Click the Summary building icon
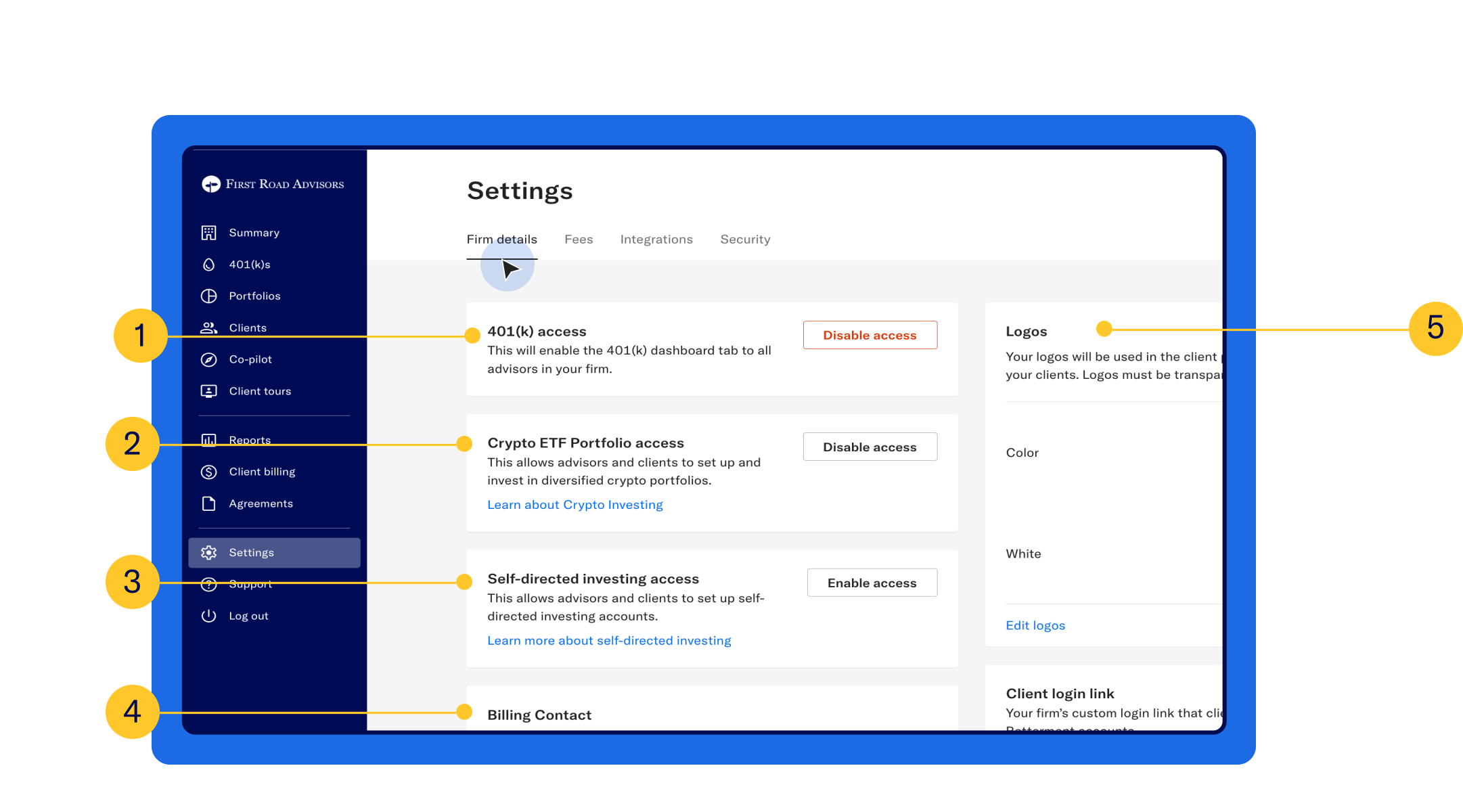The height and width of the screenshot is (812, 1463). 209,233
